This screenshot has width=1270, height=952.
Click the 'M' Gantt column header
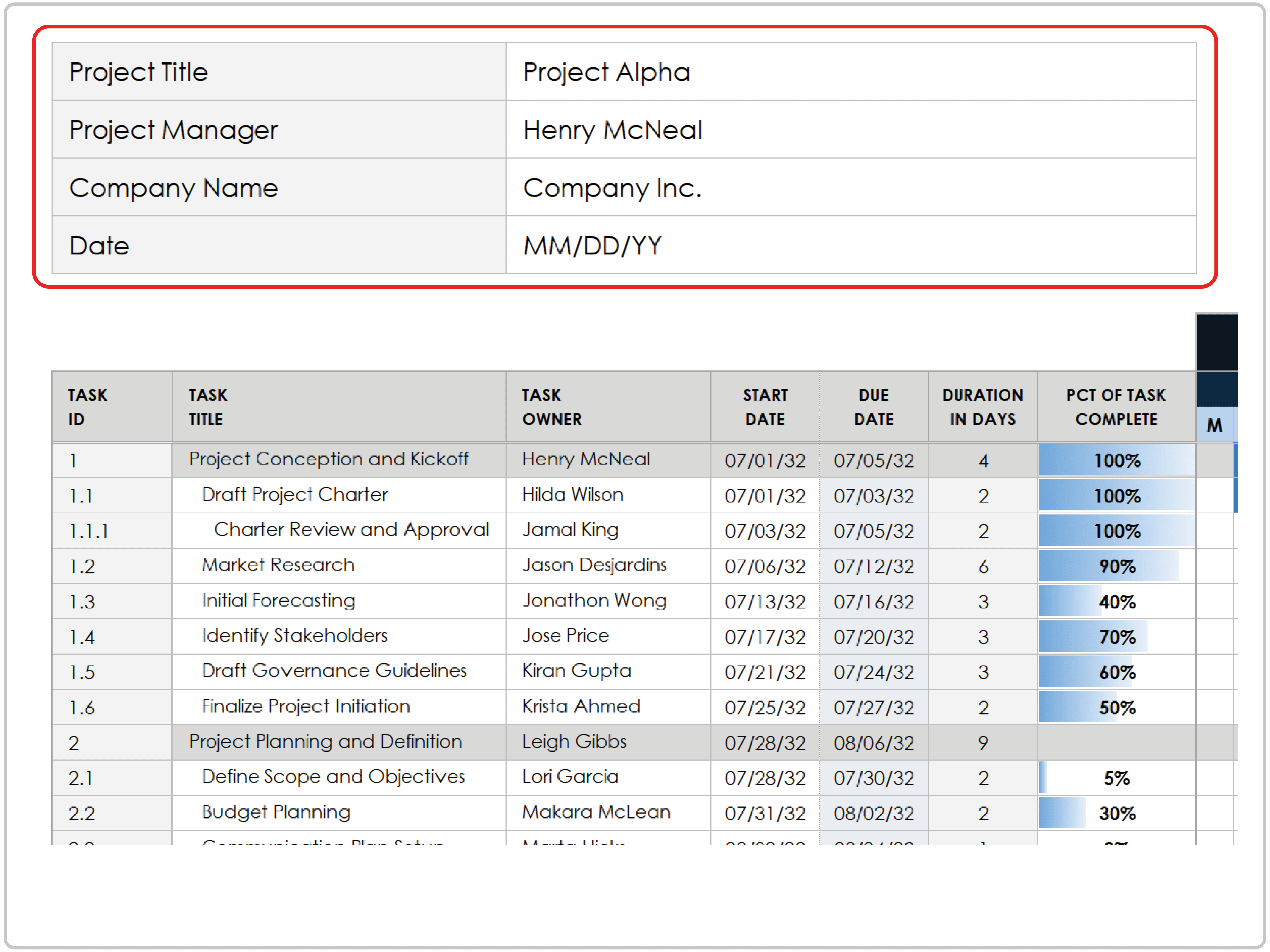[1216, 426]
